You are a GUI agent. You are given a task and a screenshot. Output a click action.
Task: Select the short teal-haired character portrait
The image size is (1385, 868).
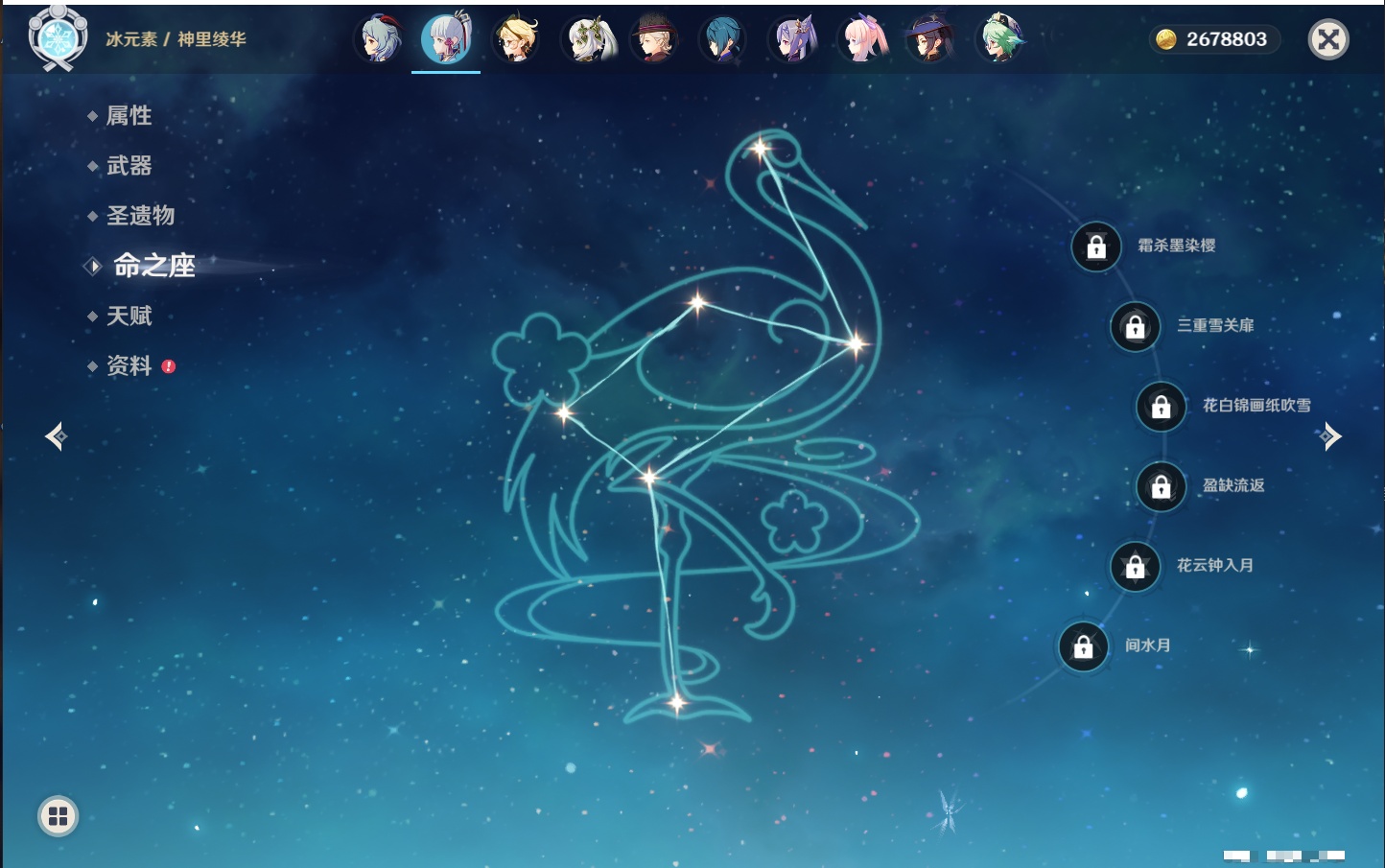(723, 39)
